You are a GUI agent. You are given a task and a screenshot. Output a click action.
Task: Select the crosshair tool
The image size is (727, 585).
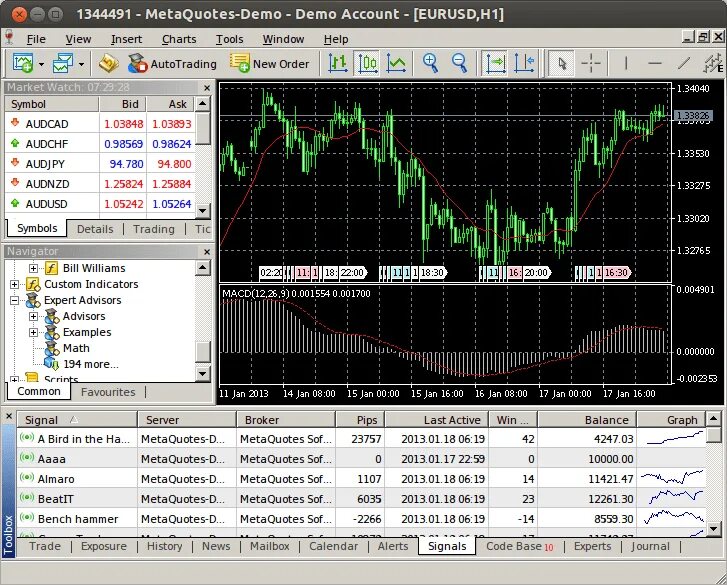coord(591,63)
